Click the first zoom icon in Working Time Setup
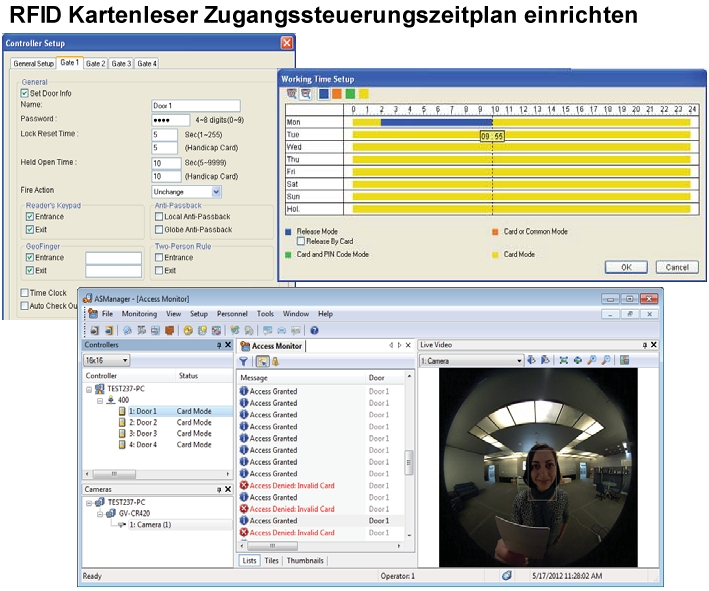 click(292, 94)
